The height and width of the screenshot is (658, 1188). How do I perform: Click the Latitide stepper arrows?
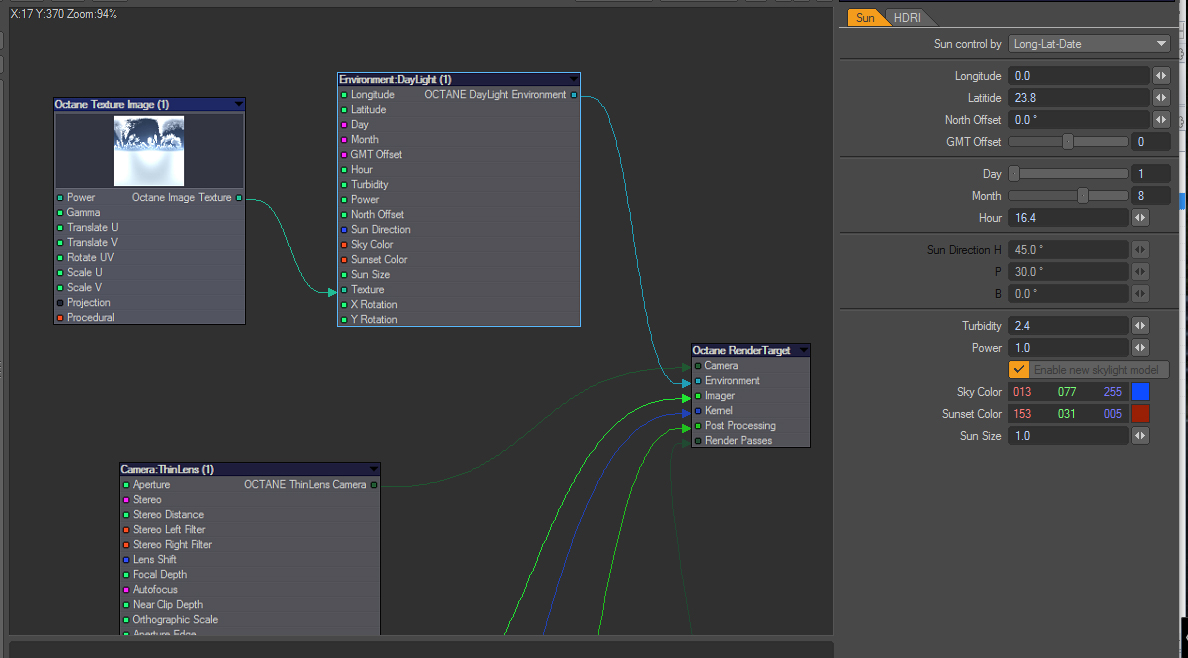click(1161, 98)
